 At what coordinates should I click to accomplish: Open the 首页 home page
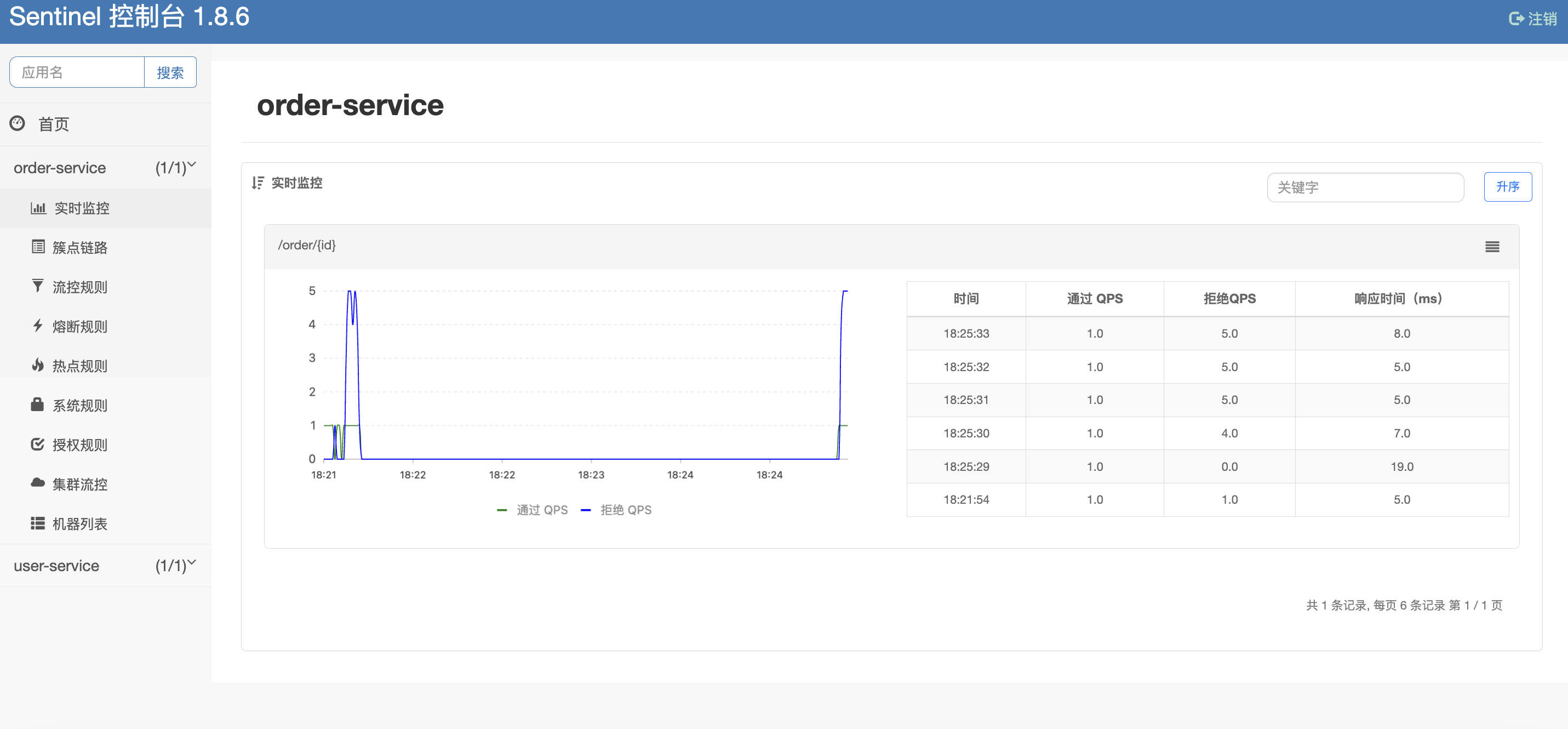54,124
